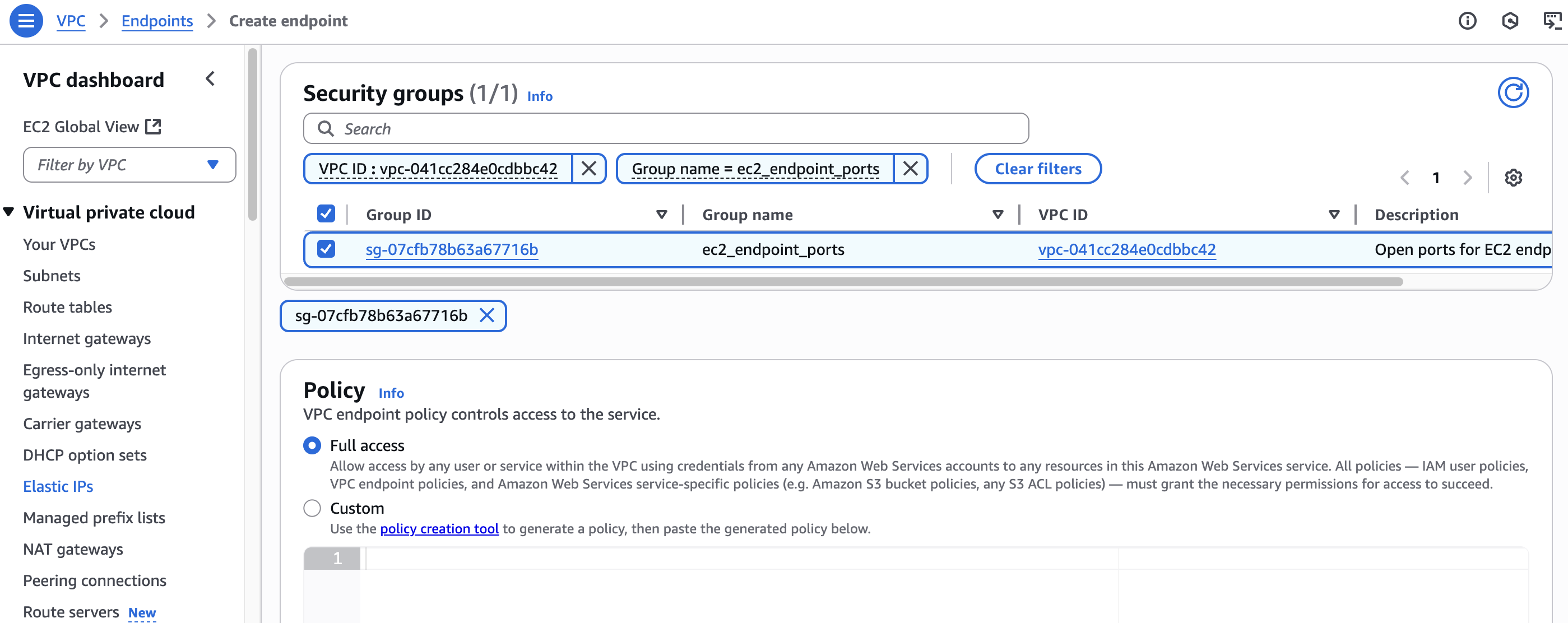Open table preferences gear icon
This screenshot has width=1568, height=623.
coord(1513,178)
